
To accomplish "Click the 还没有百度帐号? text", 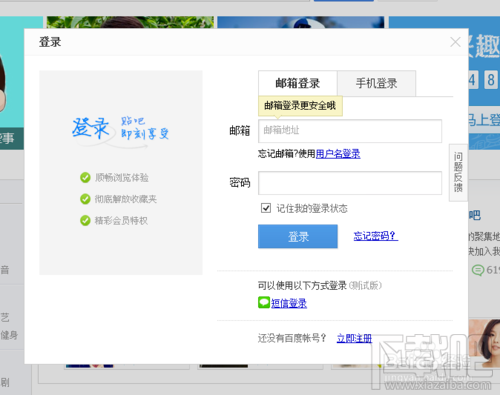I will [292, 338].
